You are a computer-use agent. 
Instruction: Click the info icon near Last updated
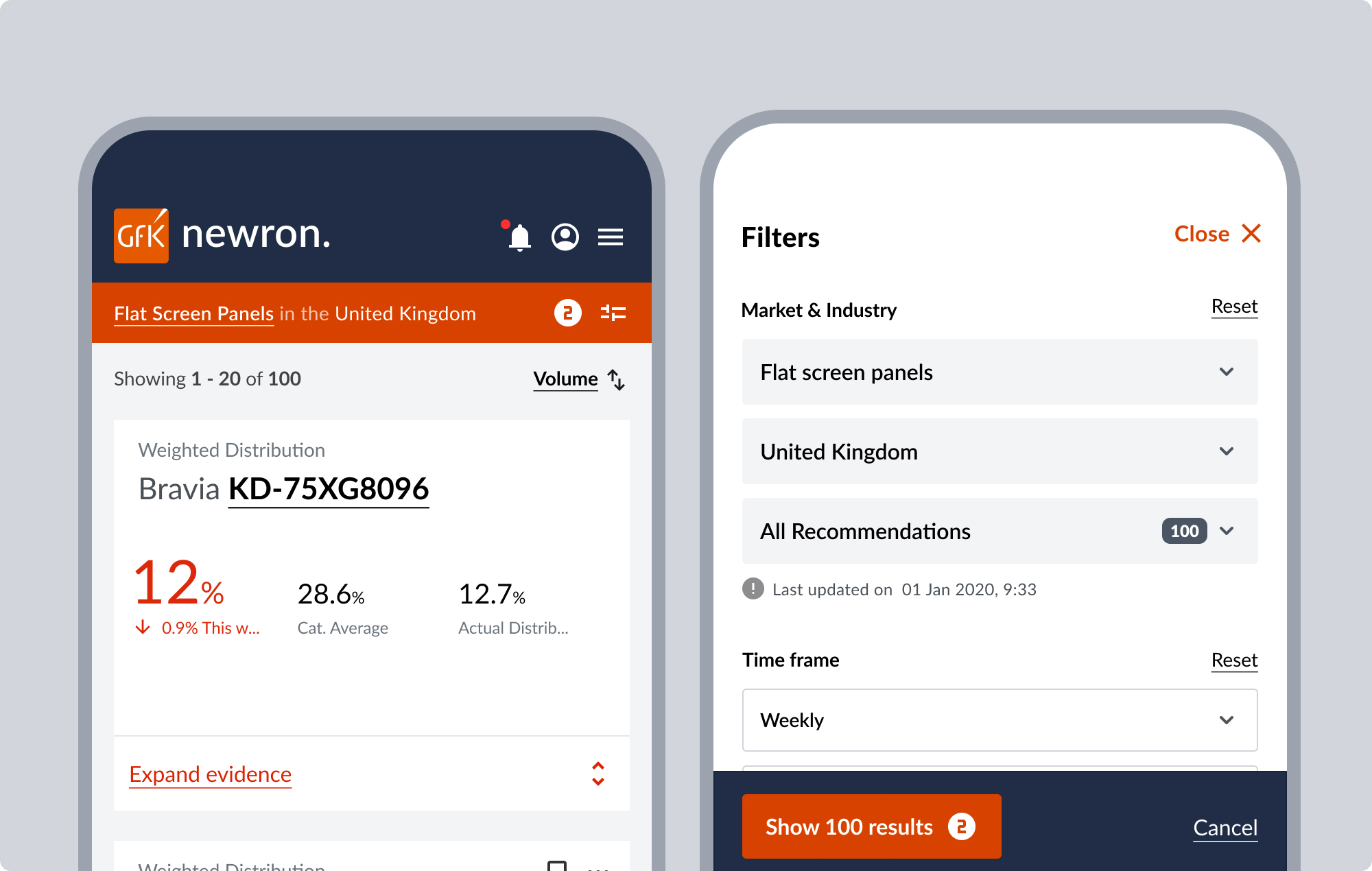click(x=753, y=589)
